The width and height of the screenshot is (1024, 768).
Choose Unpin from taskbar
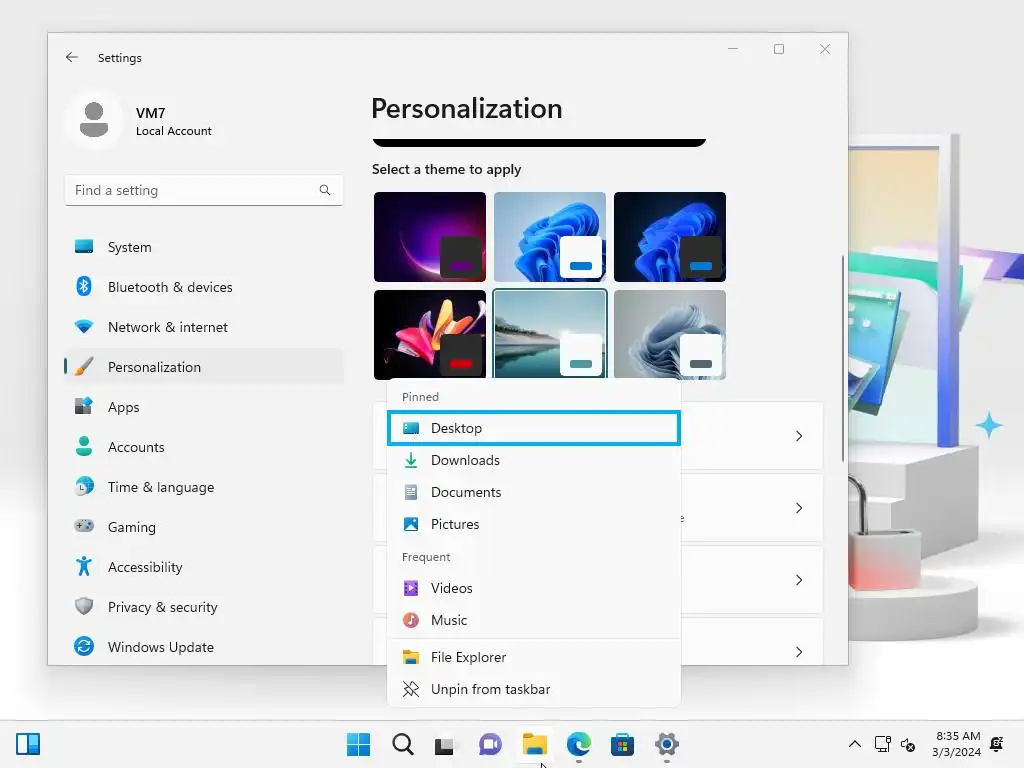pos(534,690)
